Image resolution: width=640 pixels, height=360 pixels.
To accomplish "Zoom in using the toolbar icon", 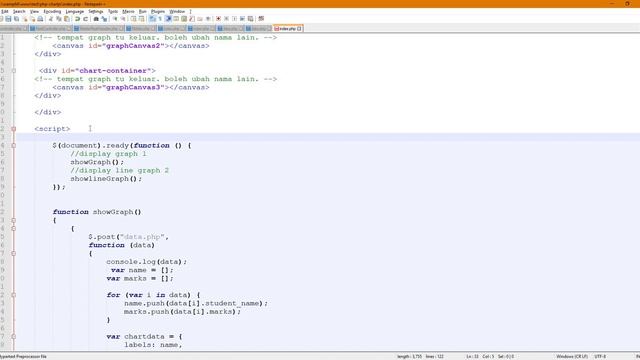I will (x=115, y=19).
